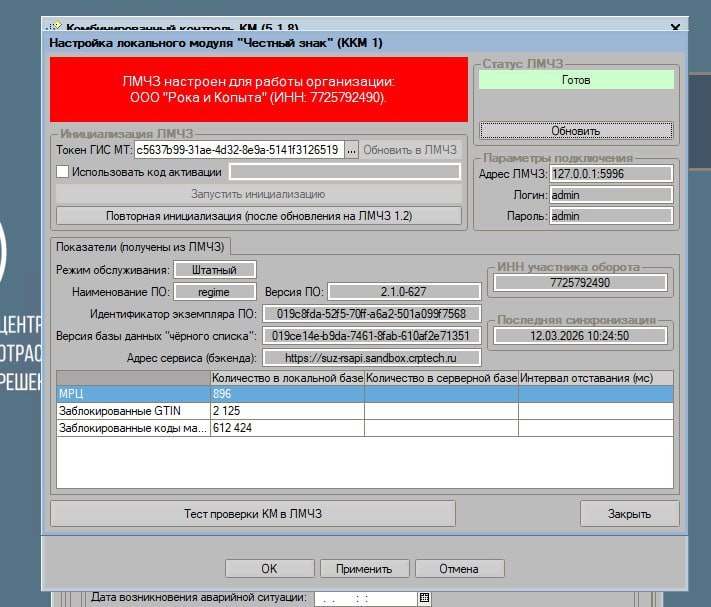711x607 pixels.
Task: Click the Закрыть button
Action: pyautogui.click(x=629, y=514)
